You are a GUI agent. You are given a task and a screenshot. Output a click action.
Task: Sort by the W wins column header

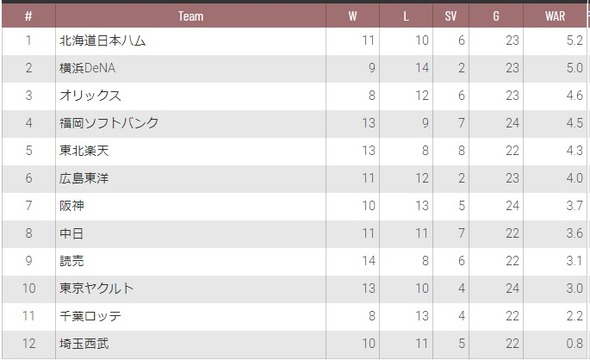(x=353, y=16)
